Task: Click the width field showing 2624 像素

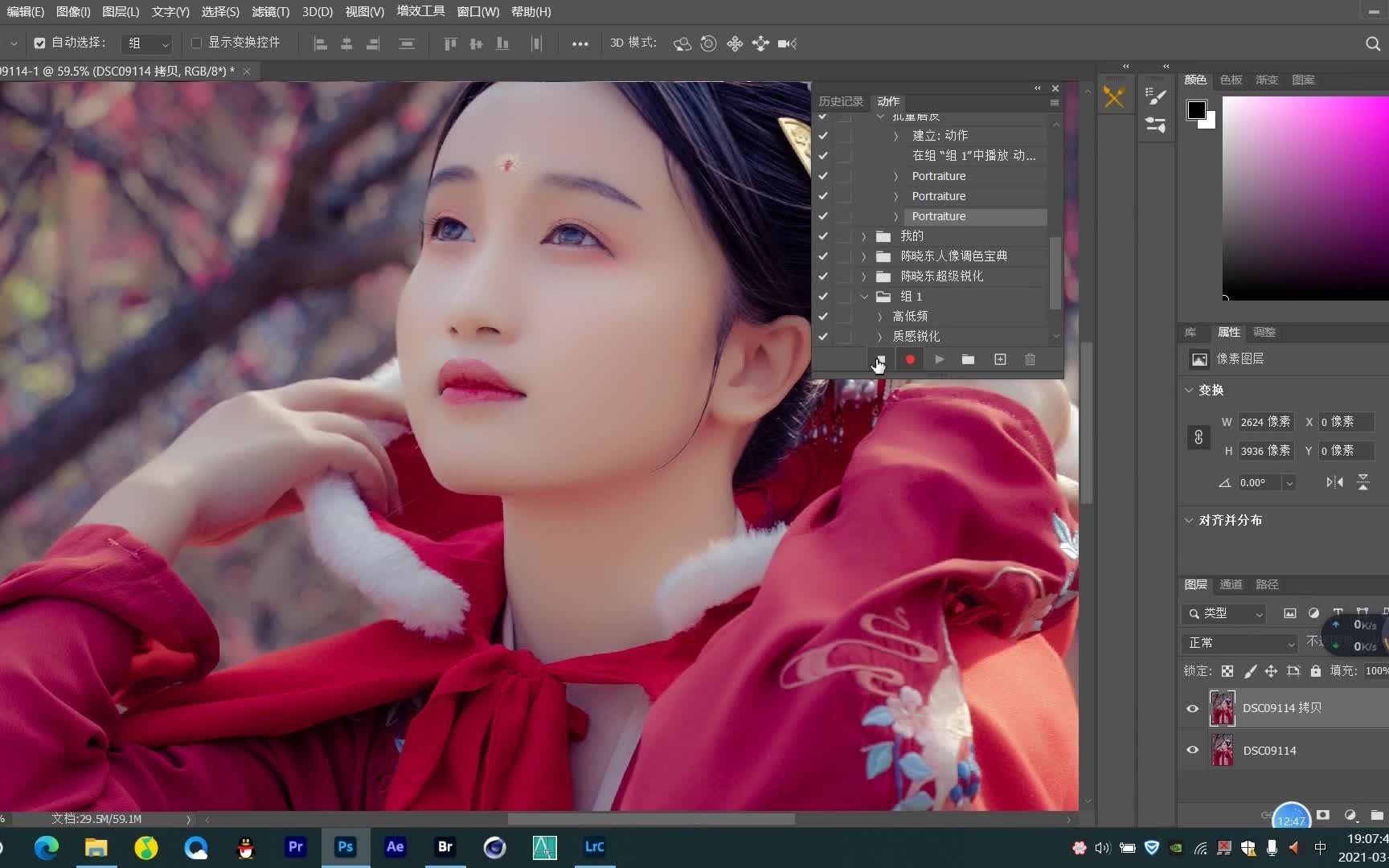Action: [x=1264, y=422]
